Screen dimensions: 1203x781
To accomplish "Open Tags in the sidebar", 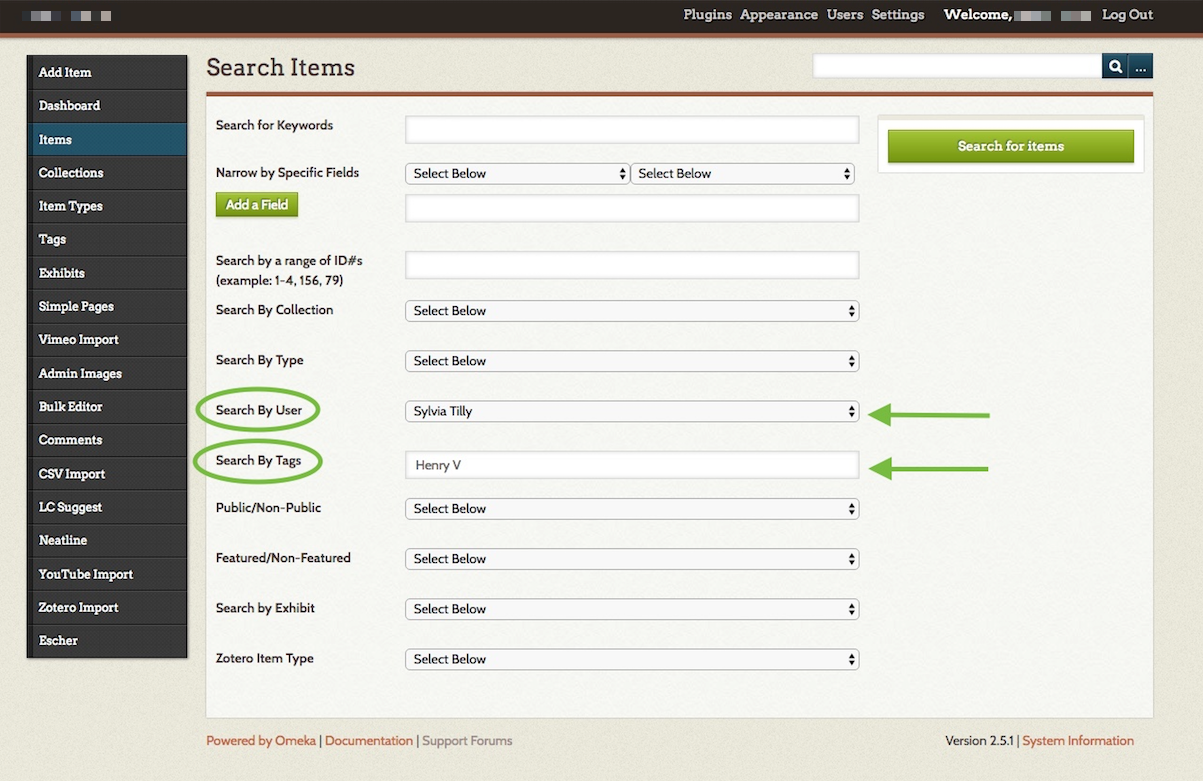I will point(107,239).
